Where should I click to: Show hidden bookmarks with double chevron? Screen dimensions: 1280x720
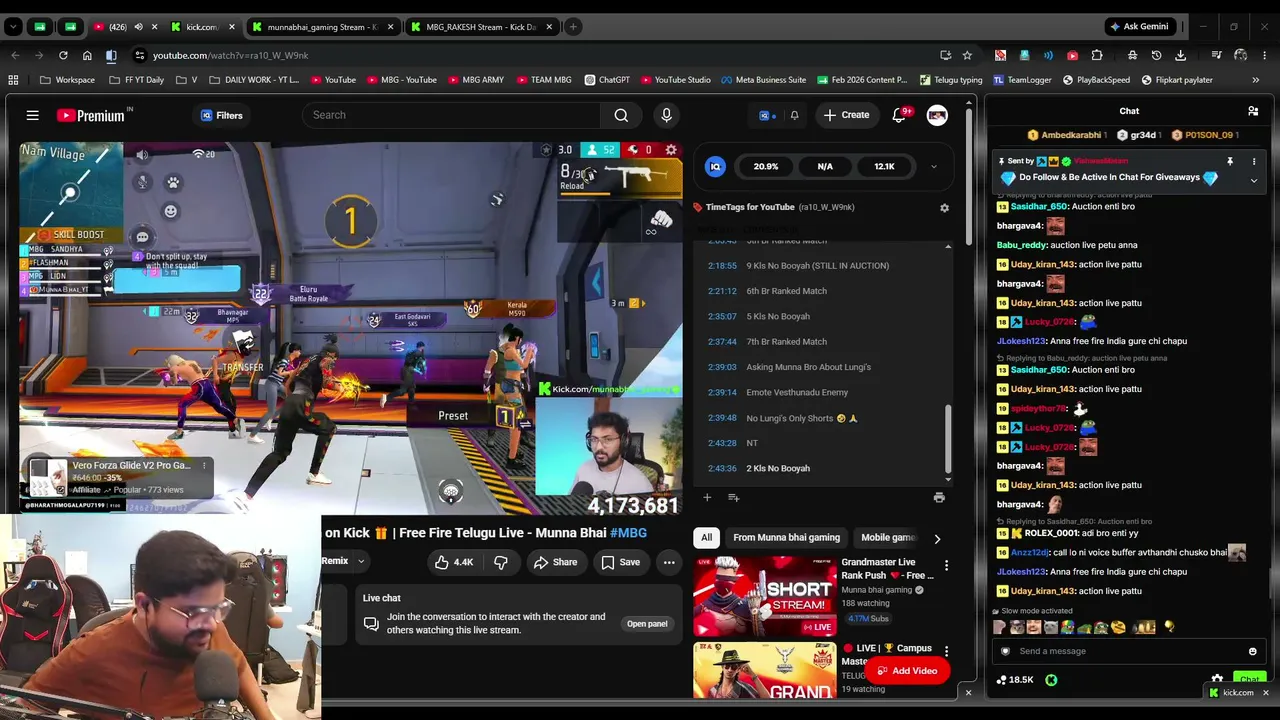(1255, 80)
